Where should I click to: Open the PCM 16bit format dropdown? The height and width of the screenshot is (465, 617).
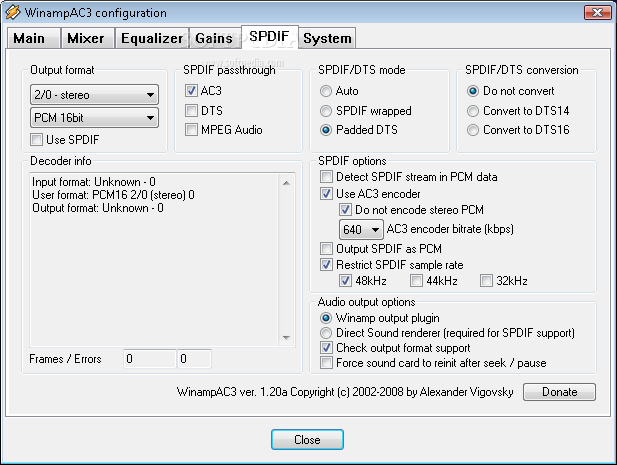94,118
